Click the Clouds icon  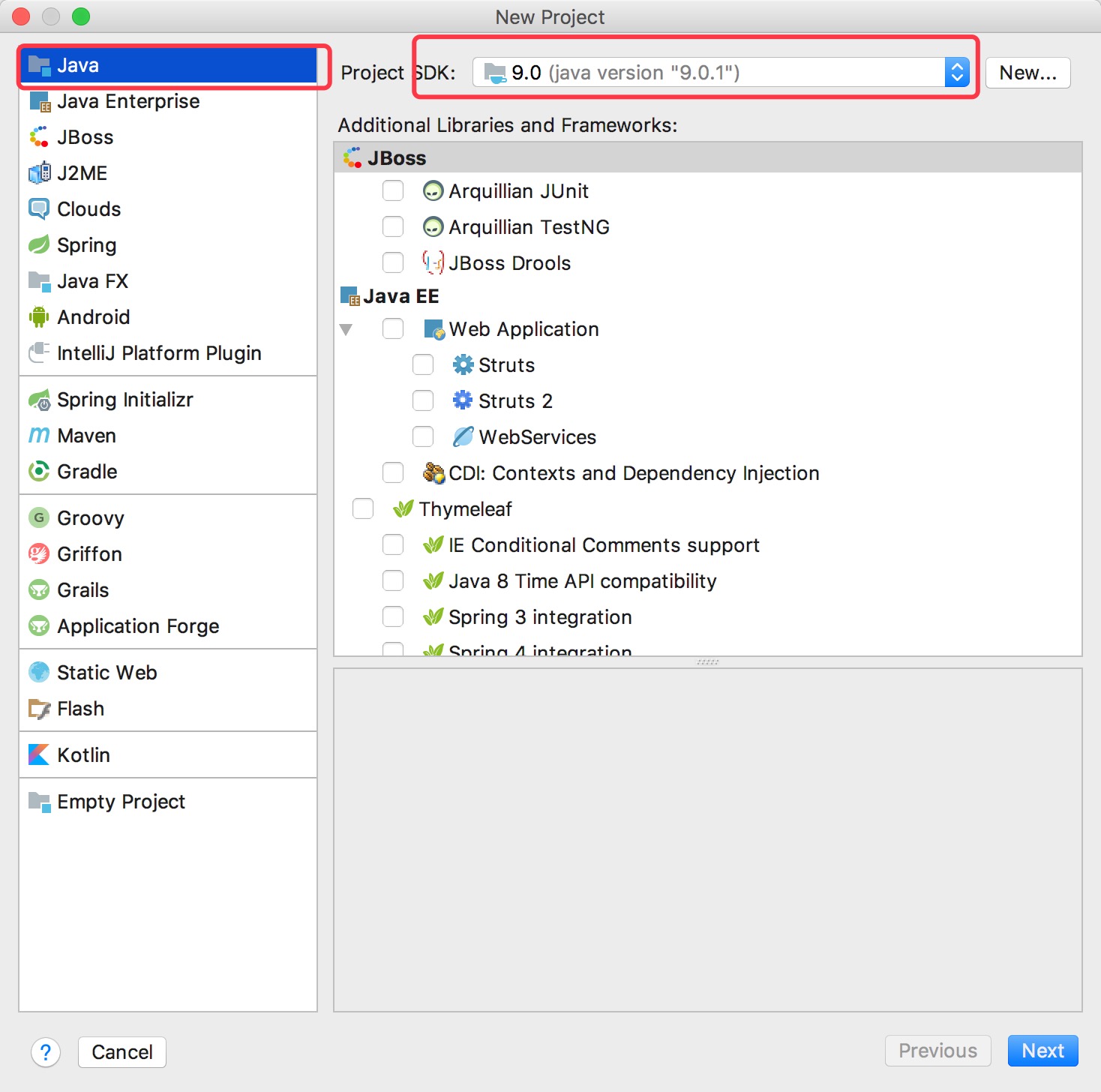click(39, 209)
